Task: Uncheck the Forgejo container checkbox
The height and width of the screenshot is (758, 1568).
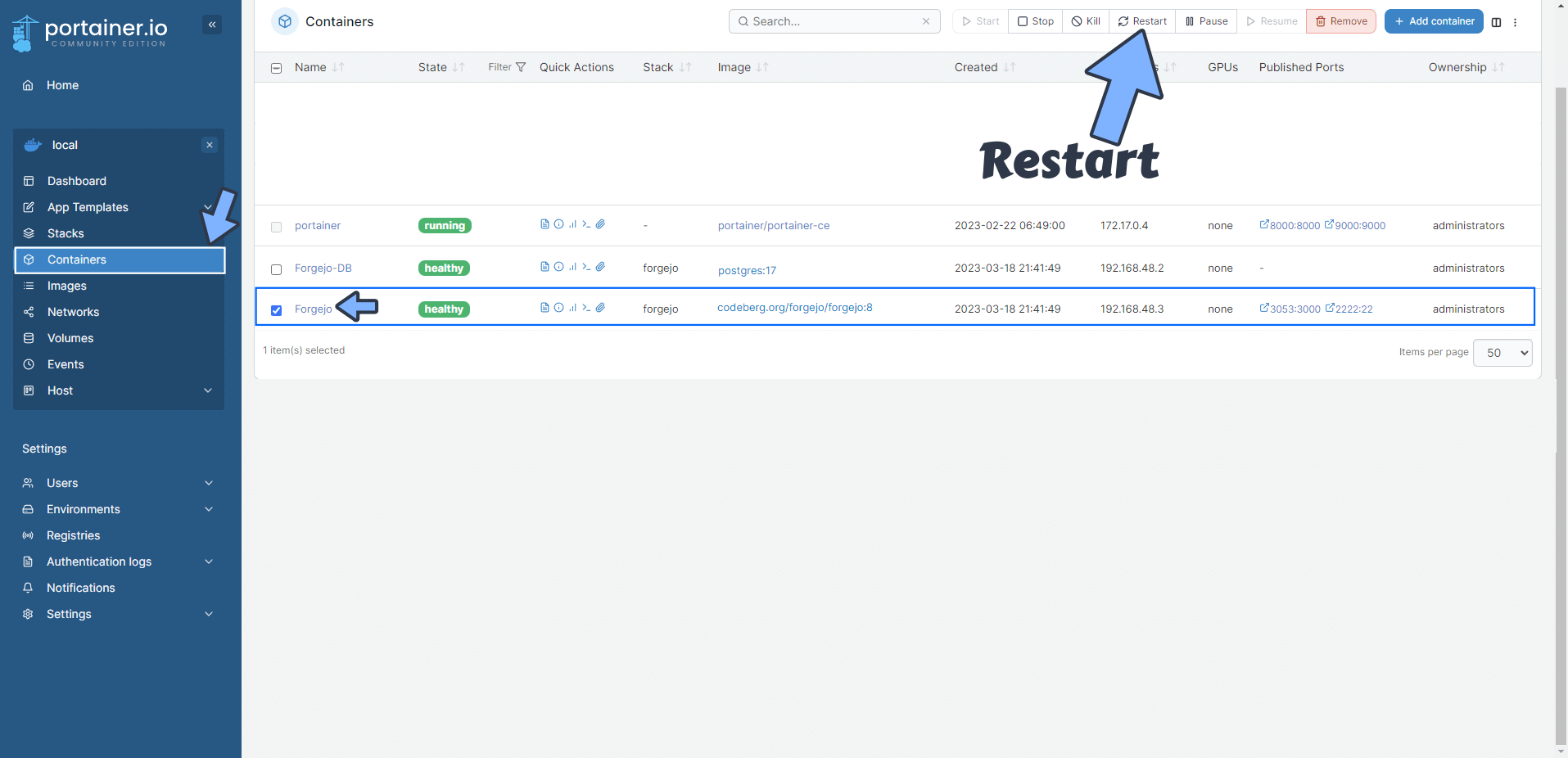Action: tap(276, 310)
